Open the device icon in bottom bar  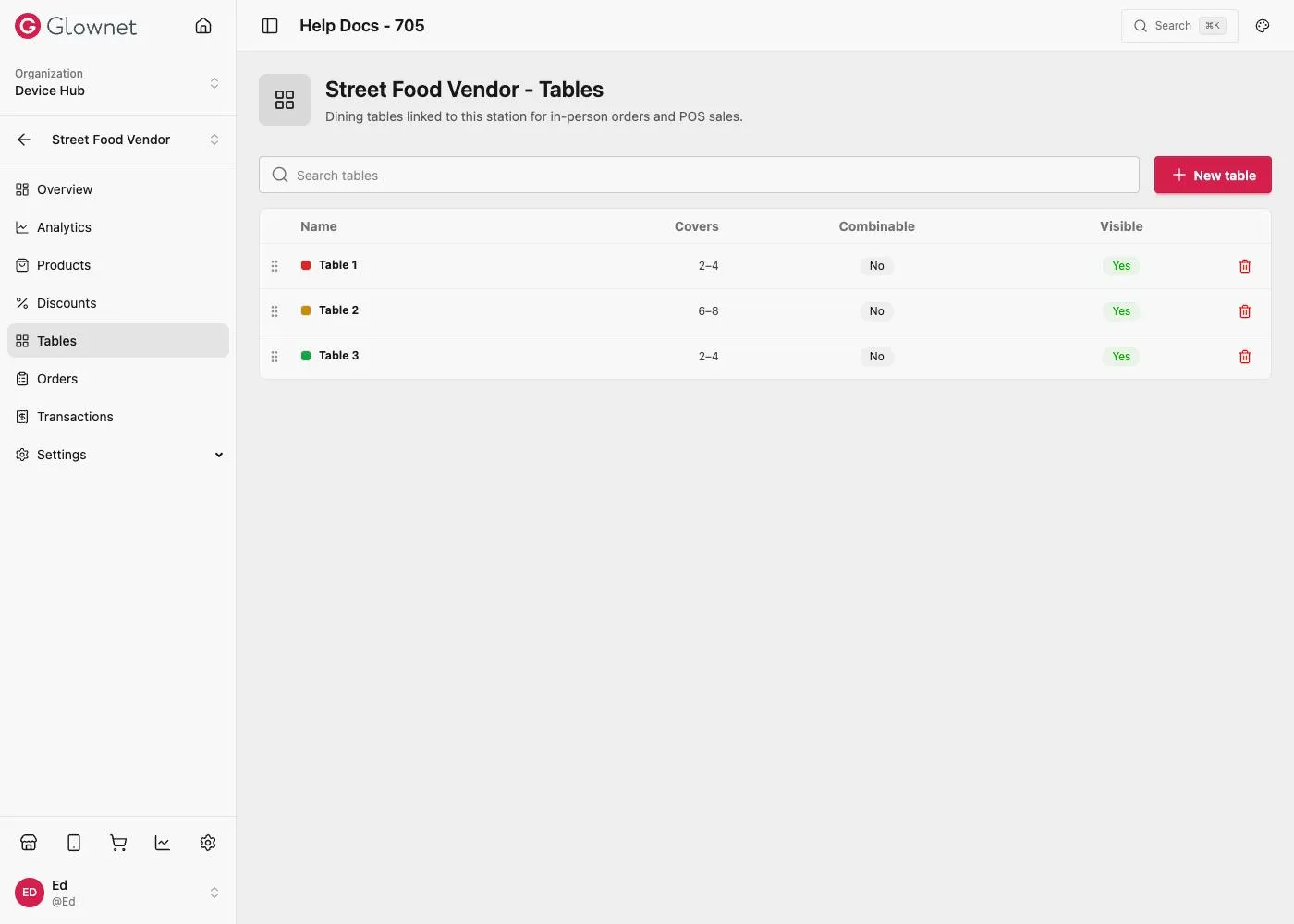point(74,843)
